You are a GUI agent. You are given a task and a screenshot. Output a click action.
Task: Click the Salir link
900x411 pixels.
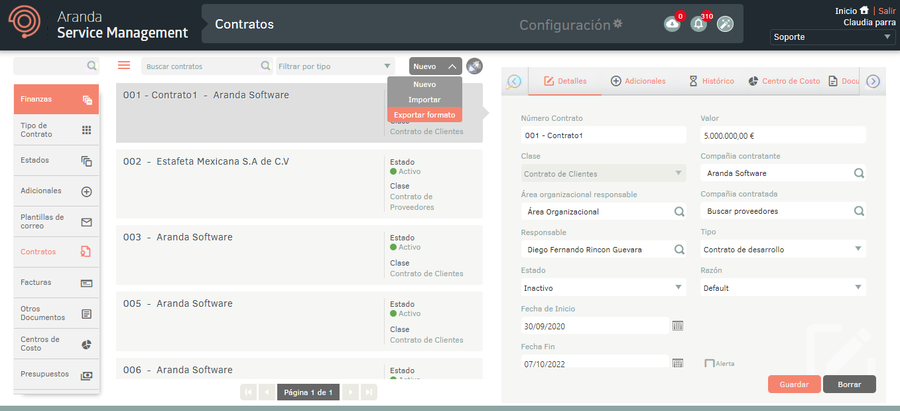[886, 10]
